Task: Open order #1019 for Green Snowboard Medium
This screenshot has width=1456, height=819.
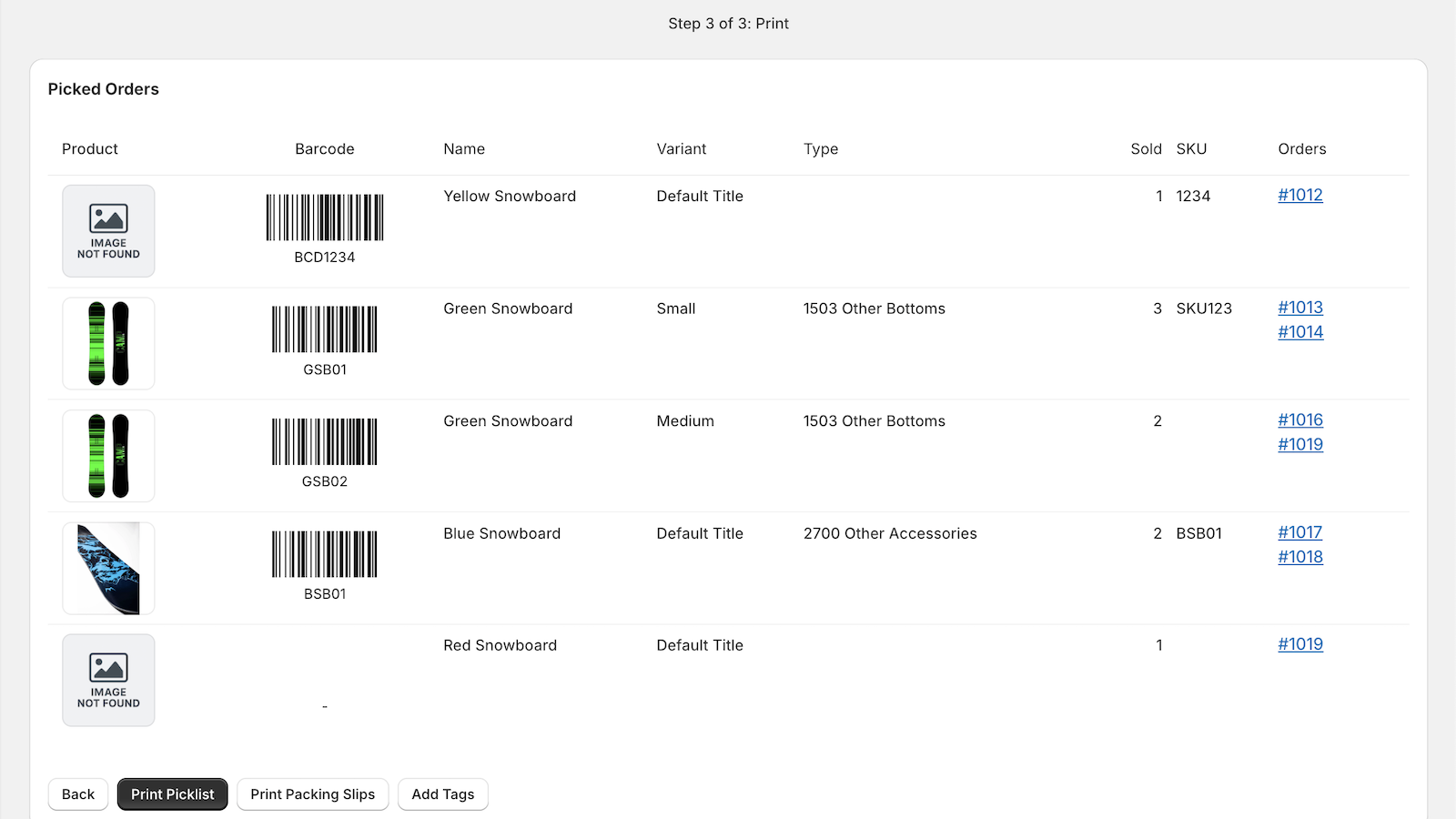Action: (x=1299, y=444)
